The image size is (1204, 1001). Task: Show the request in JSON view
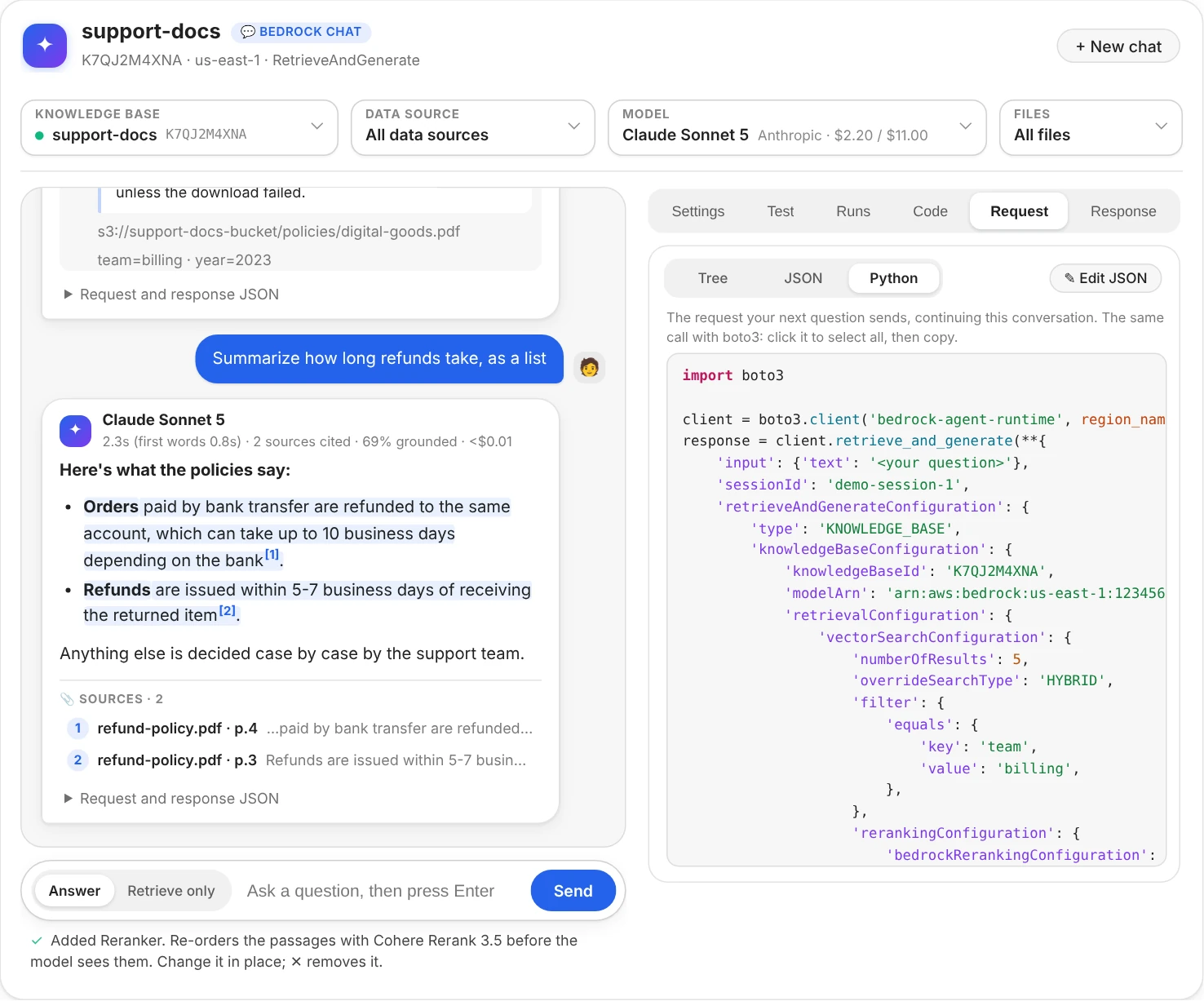click(803, 278)
